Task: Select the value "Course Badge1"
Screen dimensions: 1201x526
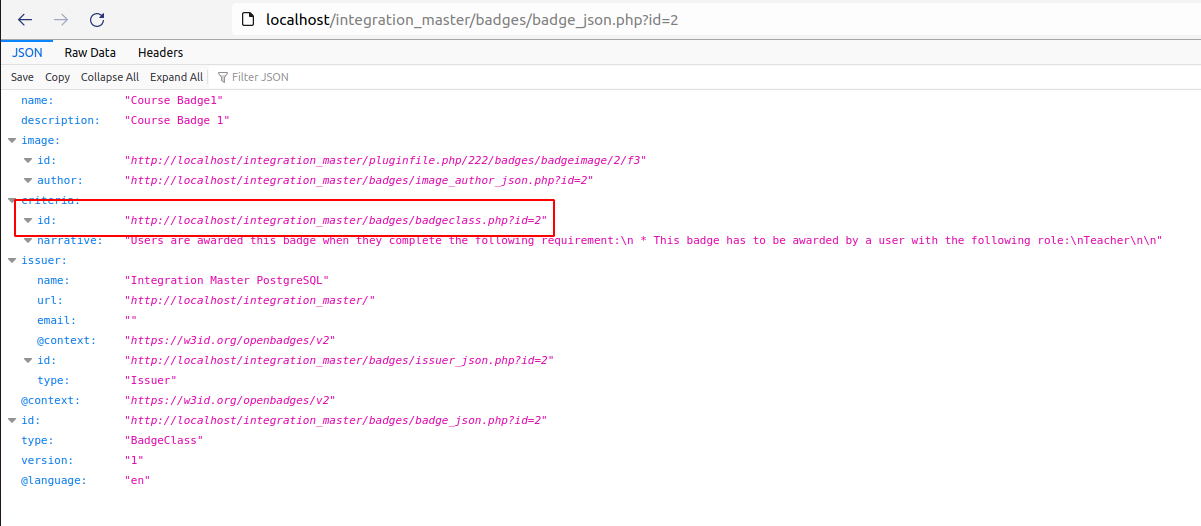Action: coord(174,100)
